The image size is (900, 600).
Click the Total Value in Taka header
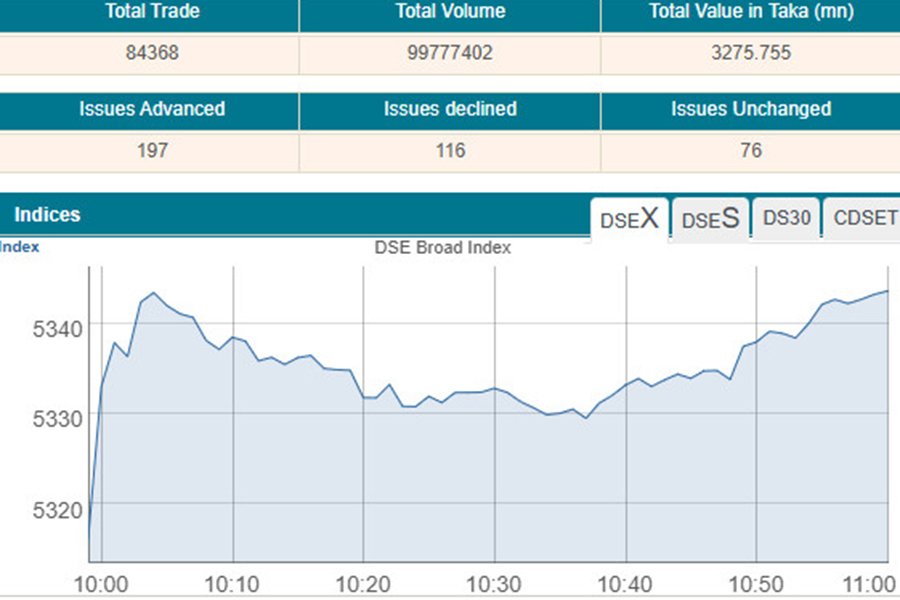pos(750,12)
